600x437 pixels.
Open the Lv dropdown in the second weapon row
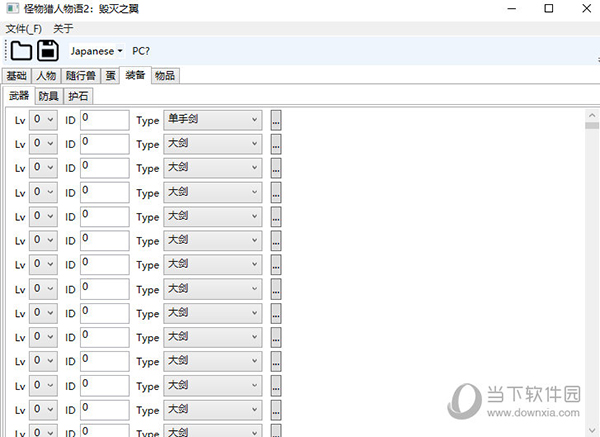(44, 144)
